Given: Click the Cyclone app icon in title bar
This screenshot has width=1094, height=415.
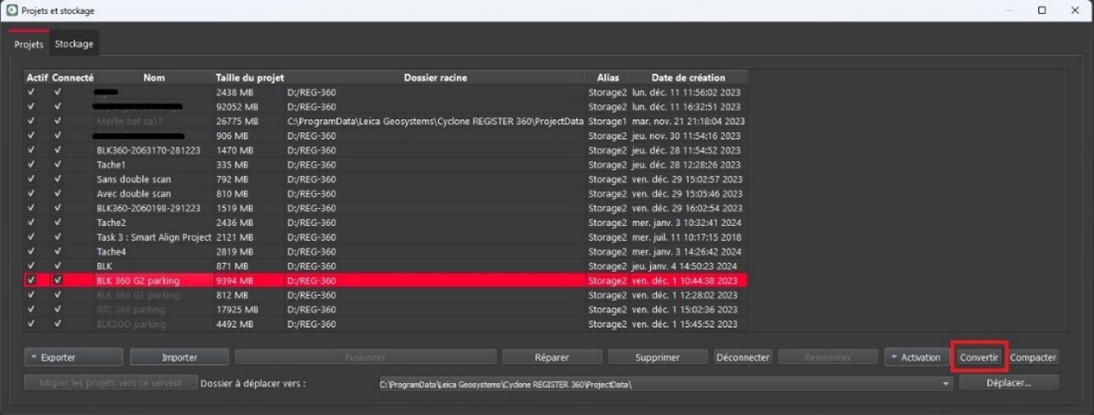Looking at the screenshot, I should (12, 10).
